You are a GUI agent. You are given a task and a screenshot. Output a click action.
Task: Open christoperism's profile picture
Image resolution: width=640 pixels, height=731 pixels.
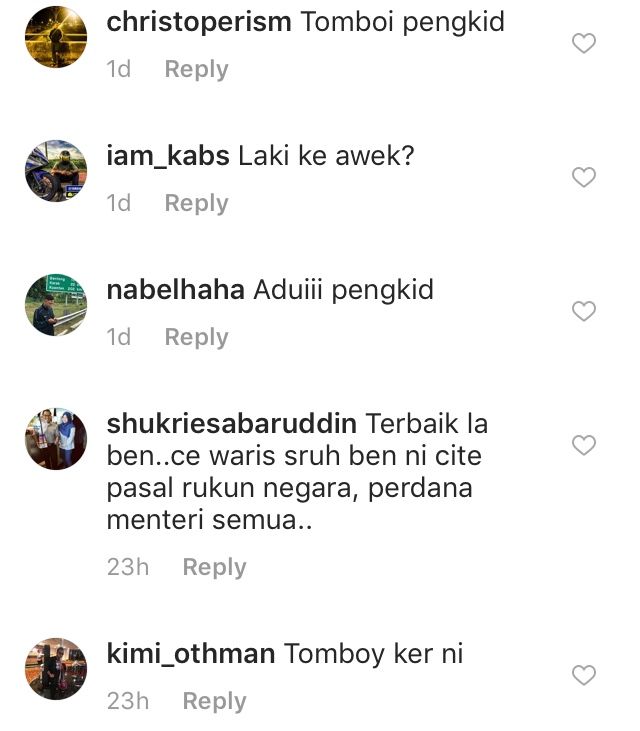[56, 37]
